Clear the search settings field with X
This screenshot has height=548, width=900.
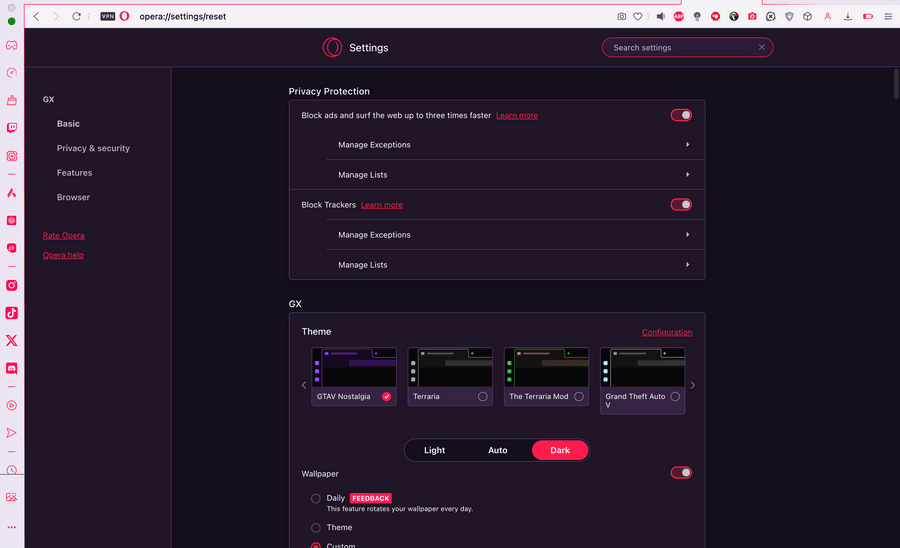(762, 47)
